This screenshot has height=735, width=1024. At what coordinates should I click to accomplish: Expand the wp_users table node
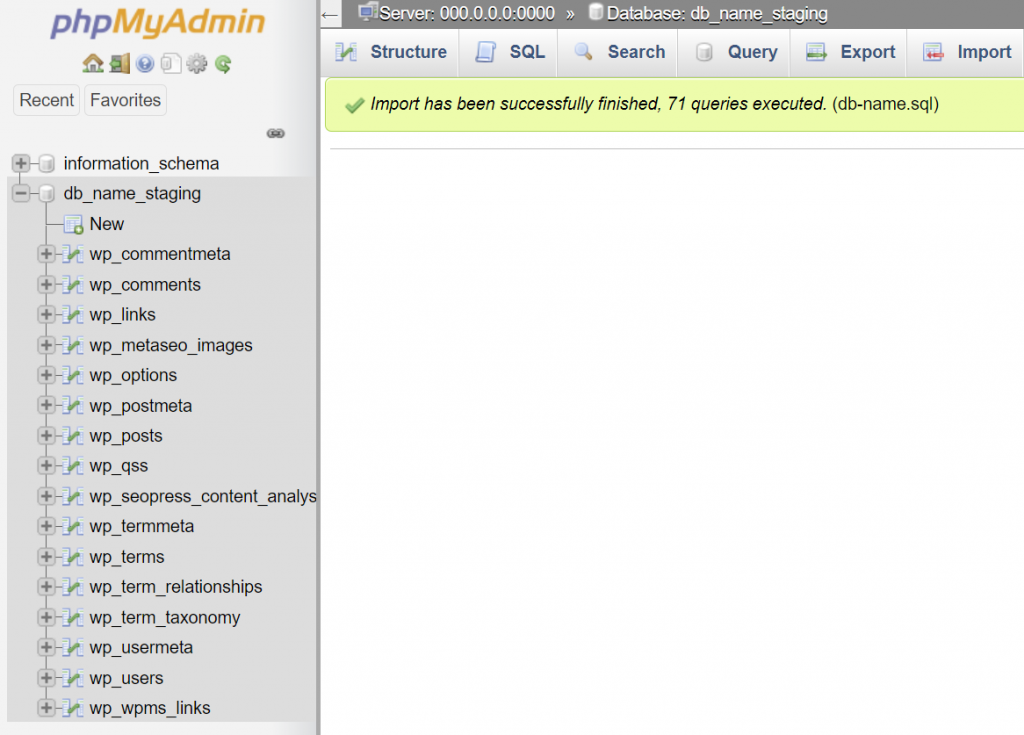pyautogui.click(x=45, y=678)
